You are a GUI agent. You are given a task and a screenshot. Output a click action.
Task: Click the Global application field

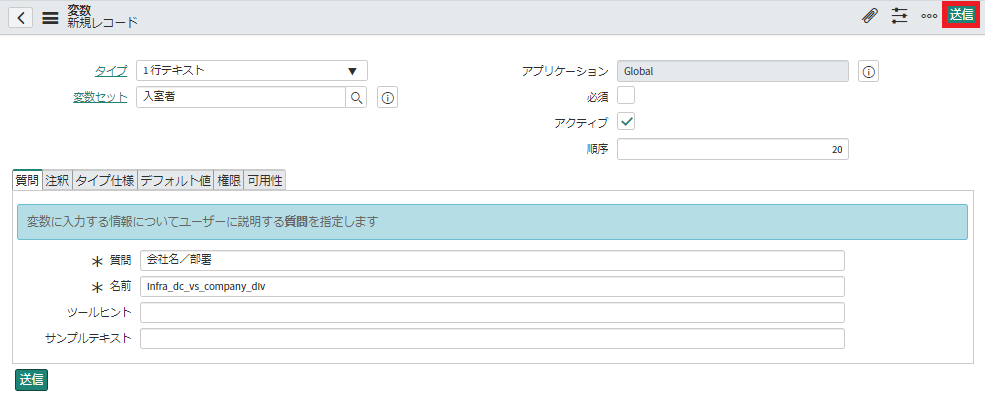pos(733,72)
